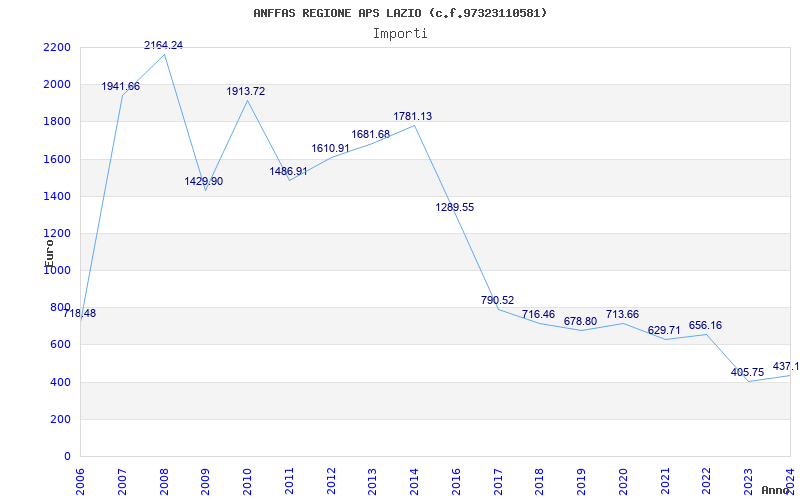This screenshot has width=800, height=500.
Task: Click the y-axis value 600
Action: [x=60, y=345]
